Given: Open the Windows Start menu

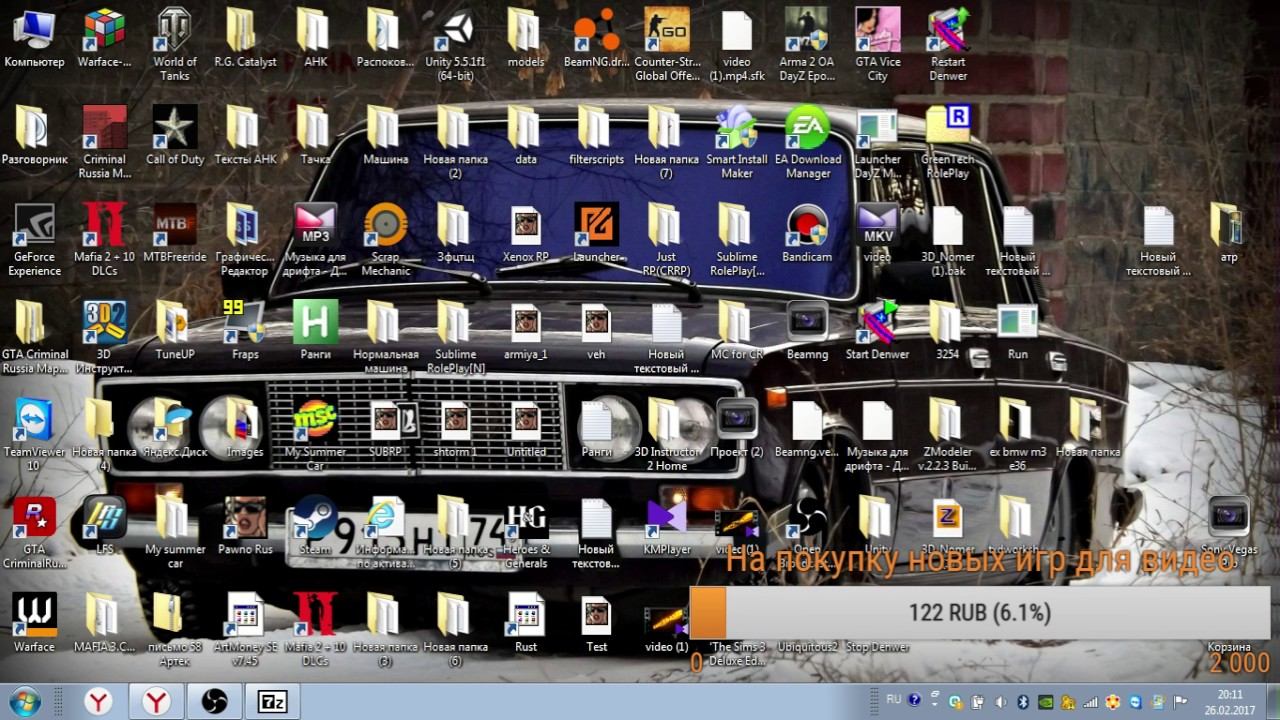Looking at the screenshot, I should [23, 700].
